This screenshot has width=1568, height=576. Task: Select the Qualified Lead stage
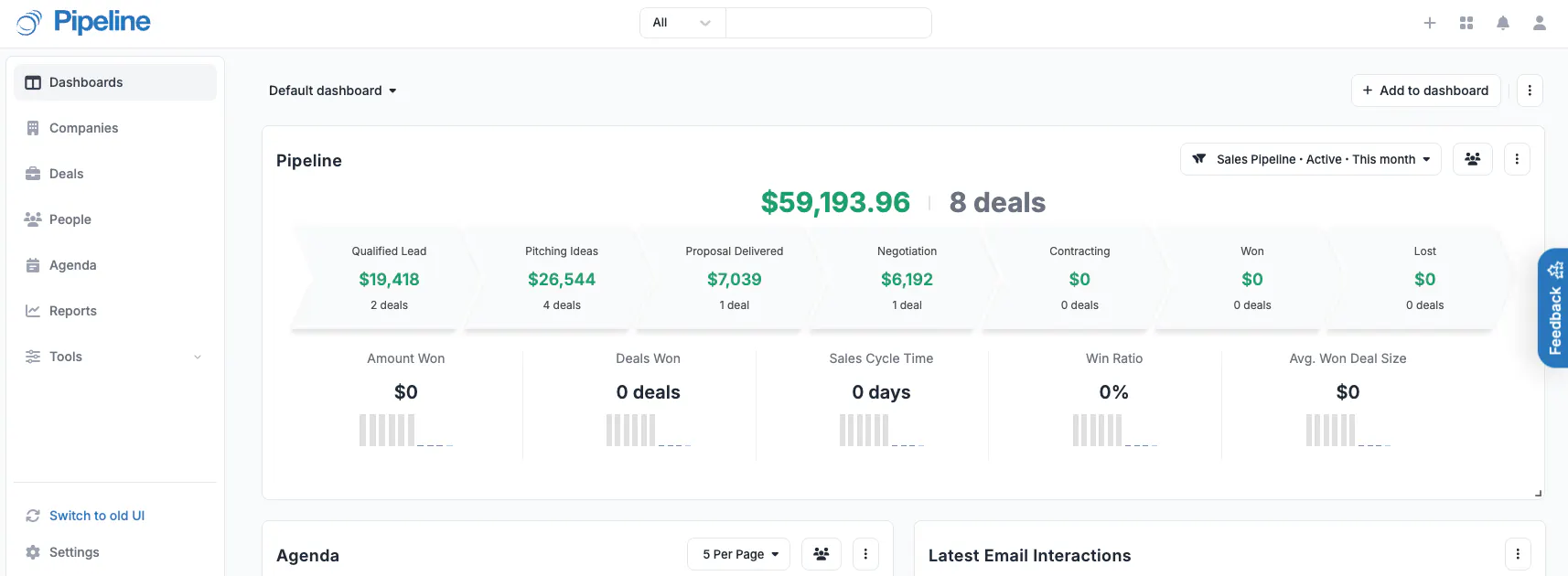pyautogui.click(x=388, y=278)
